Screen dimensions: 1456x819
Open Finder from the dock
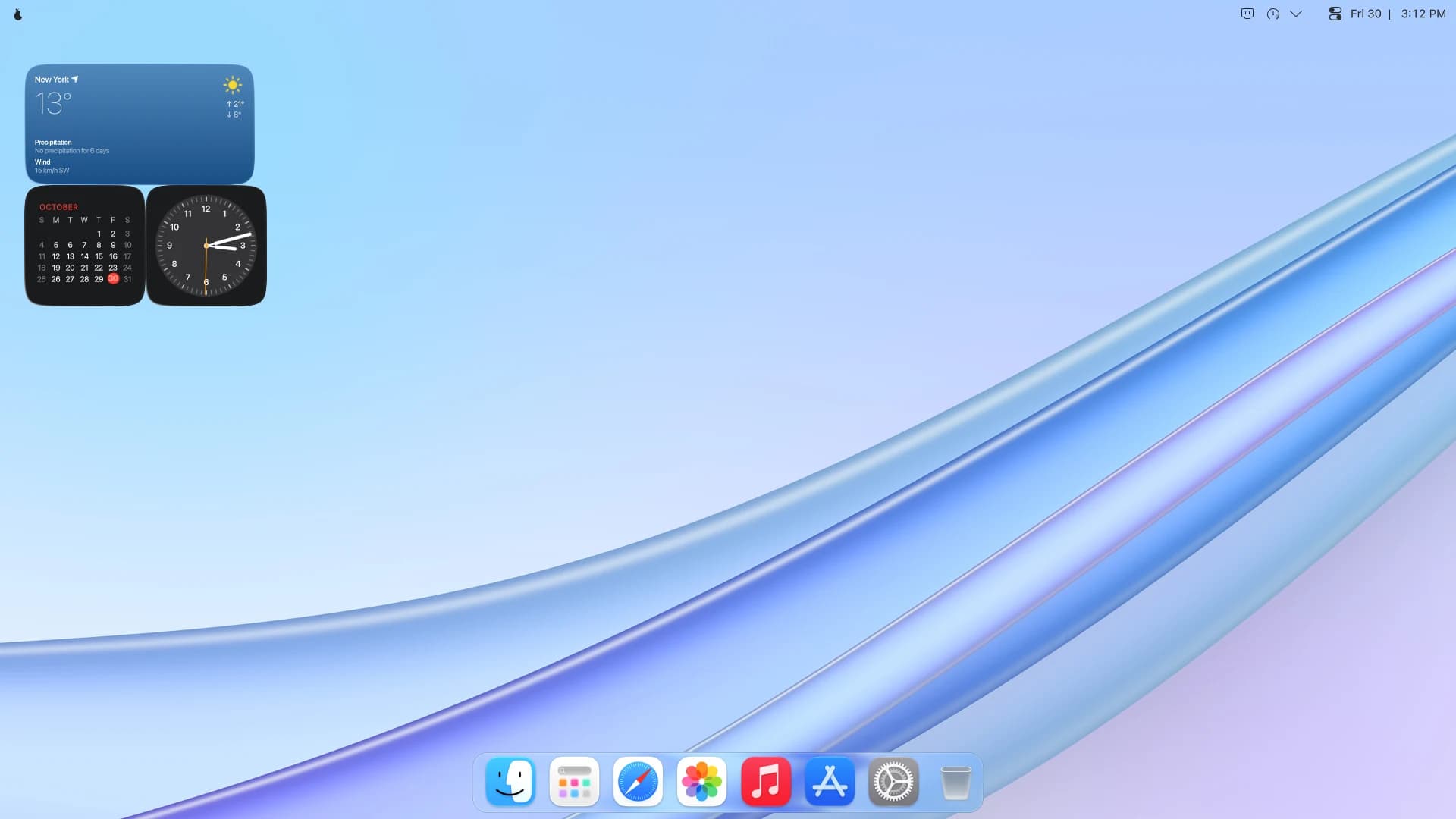(x=510, y=781)
